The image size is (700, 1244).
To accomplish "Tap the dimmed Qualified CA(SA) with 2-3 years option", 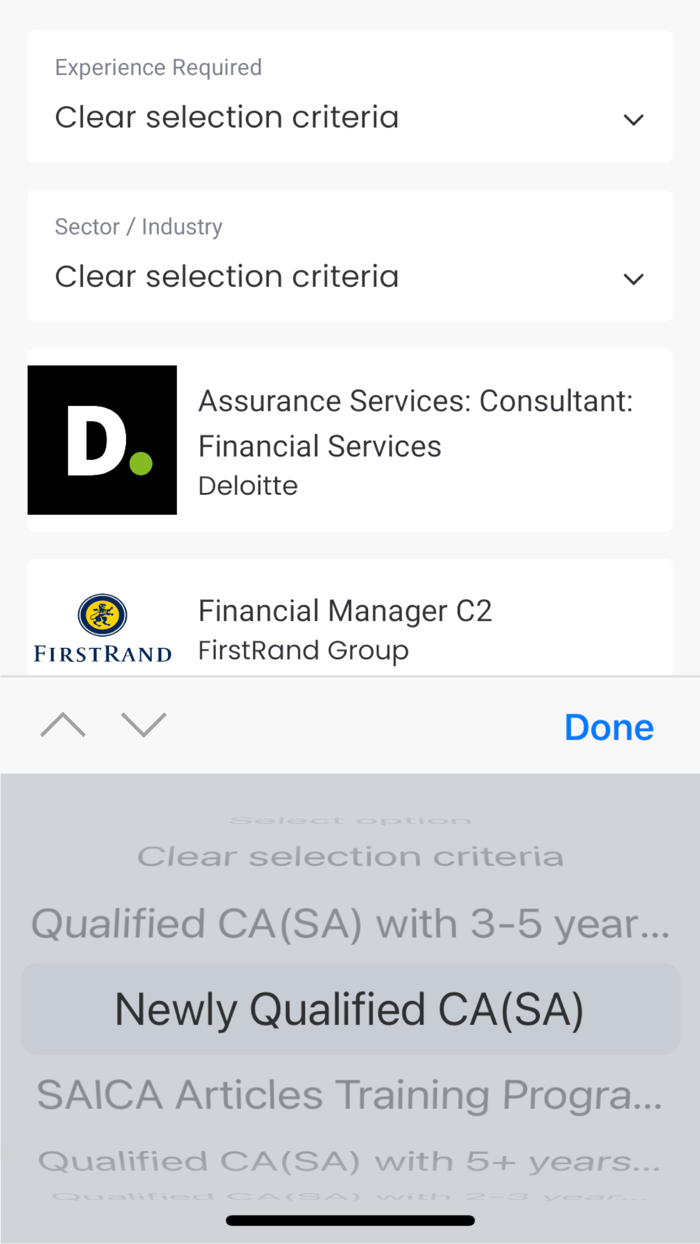I will point(349,1197).
